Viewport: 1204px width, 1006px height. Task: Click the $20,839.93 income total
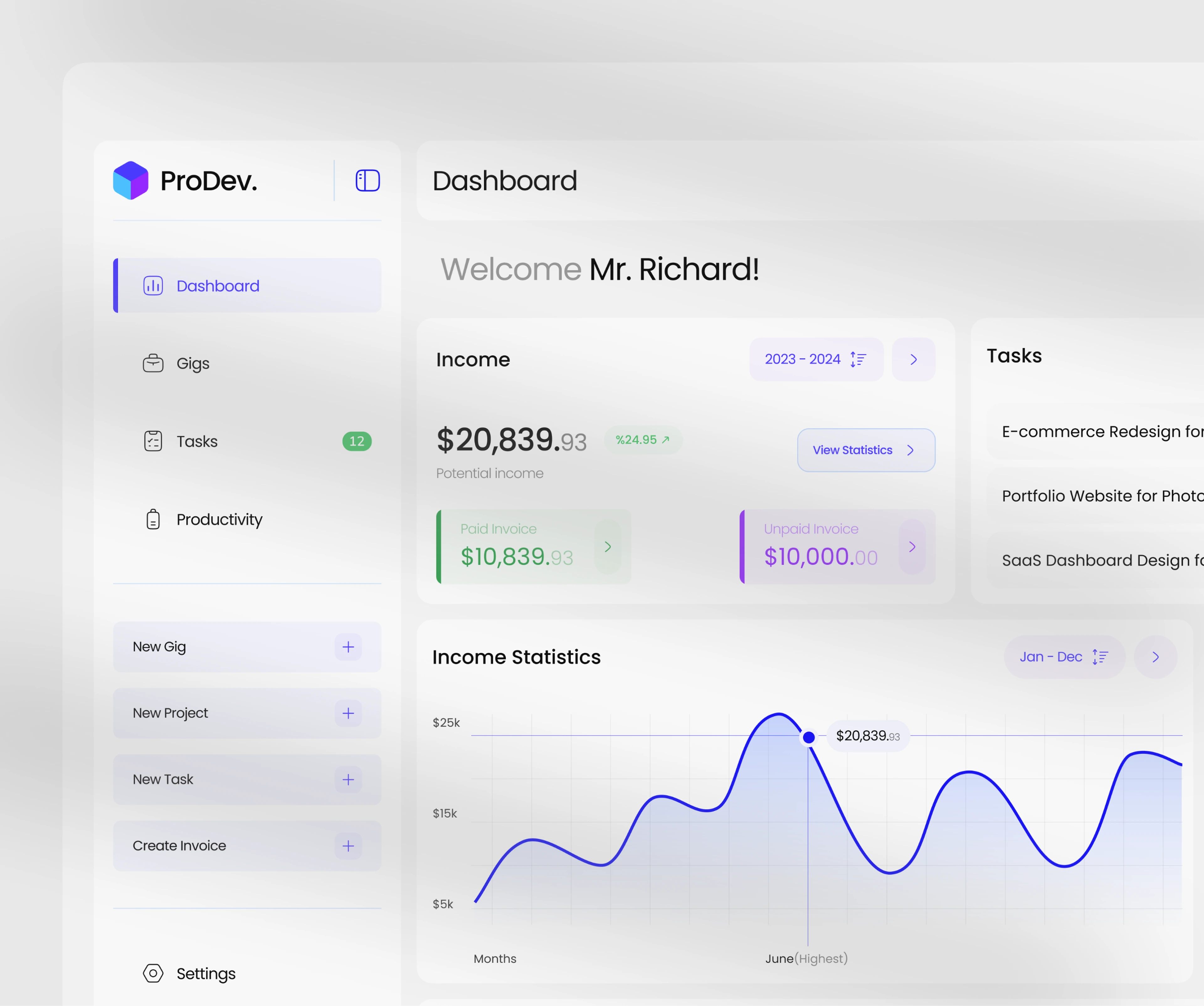tap(511, 440)
